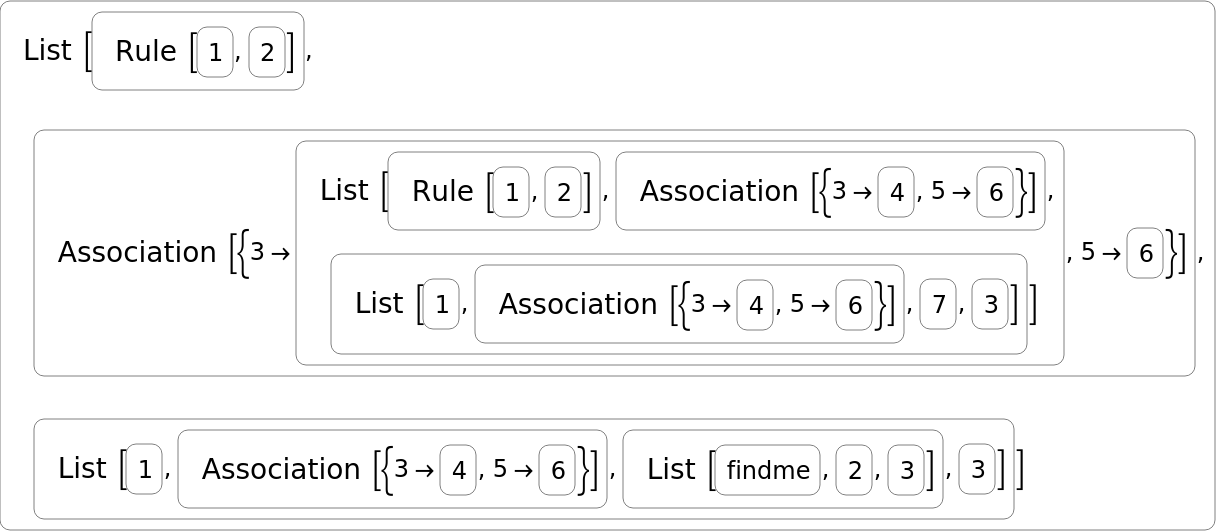This screenshot has height=532, width=1216.
Task: Click box 6 in the Association beside nested Rule
Action: (x=995, y=192)
